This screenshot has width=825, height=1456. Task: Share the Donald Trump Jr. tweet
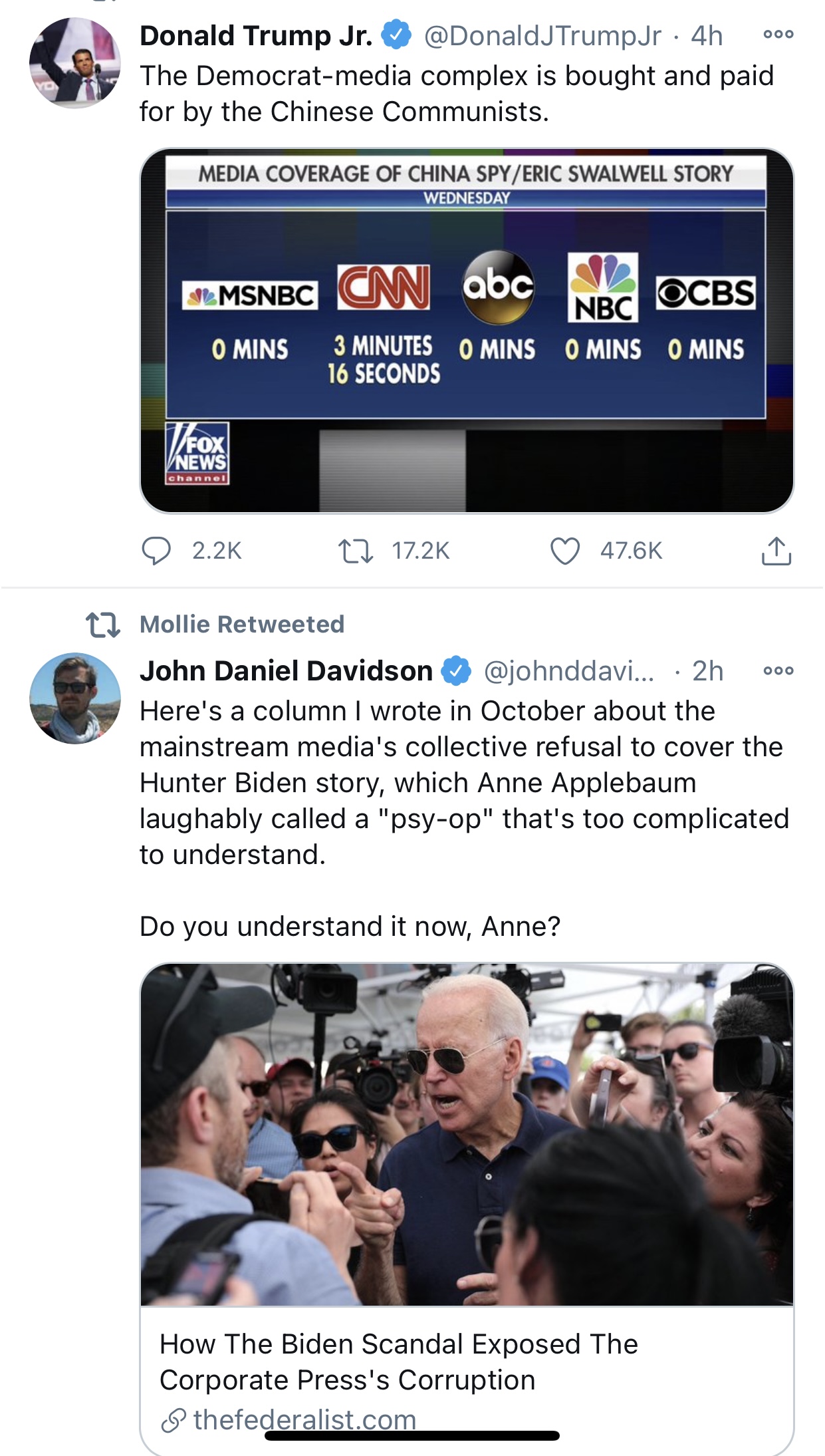click(x=776, y=551)
